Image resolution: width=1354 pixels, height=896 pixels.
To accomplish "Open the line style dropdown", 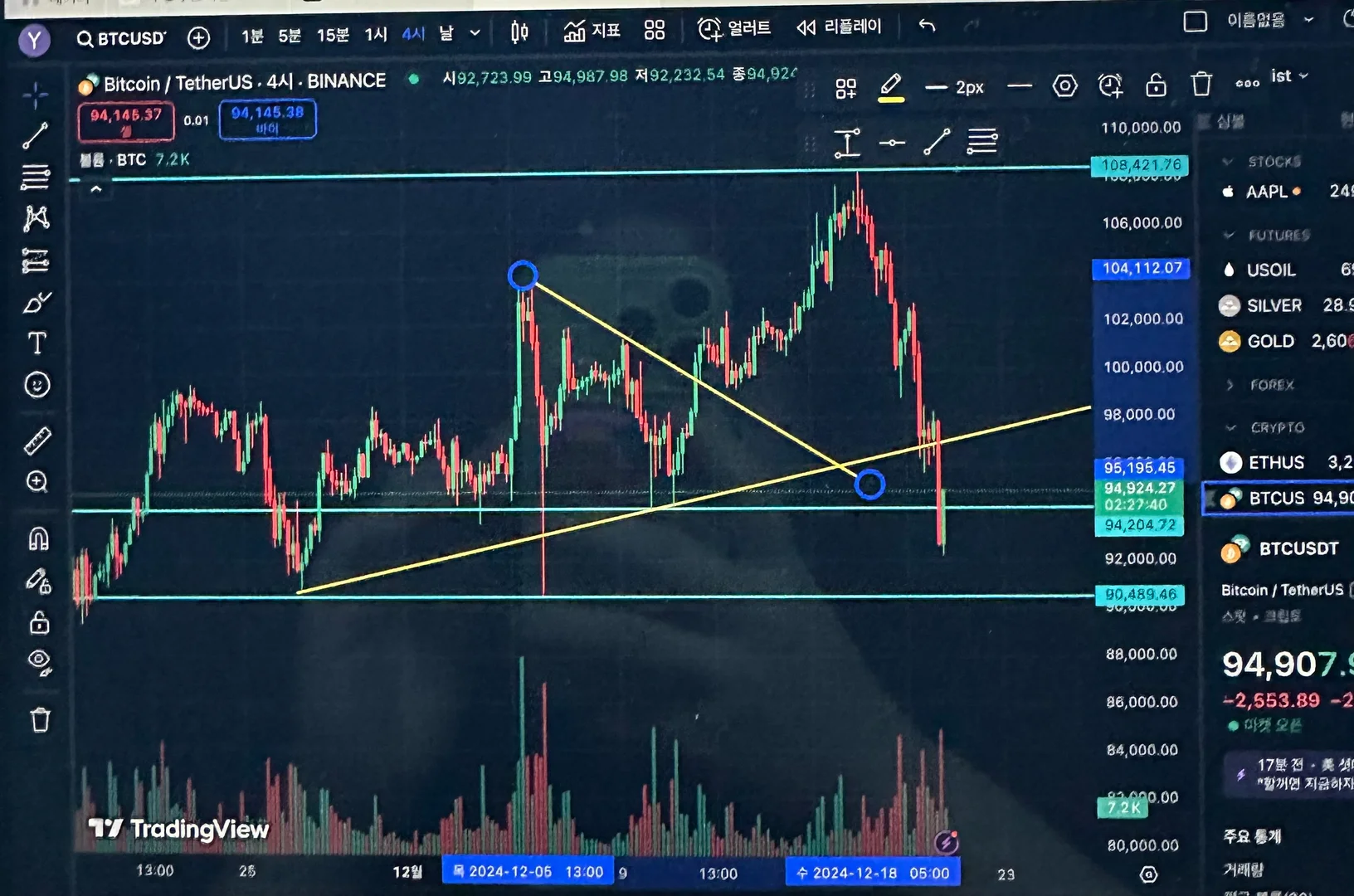I will click(1020, 85).
